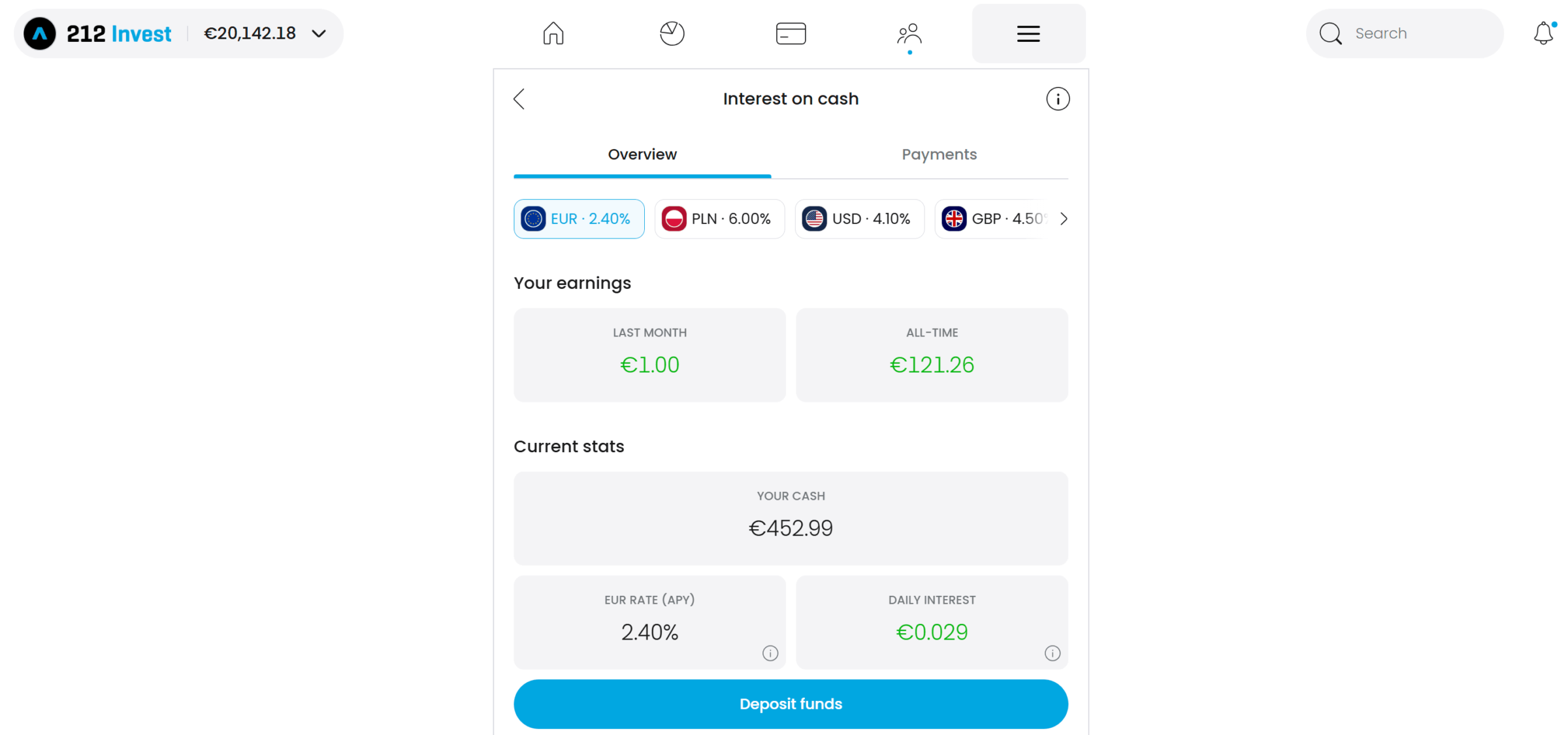The image size is (1568, 735).
Task: Open the community people icon
Action: click(909, 33)
